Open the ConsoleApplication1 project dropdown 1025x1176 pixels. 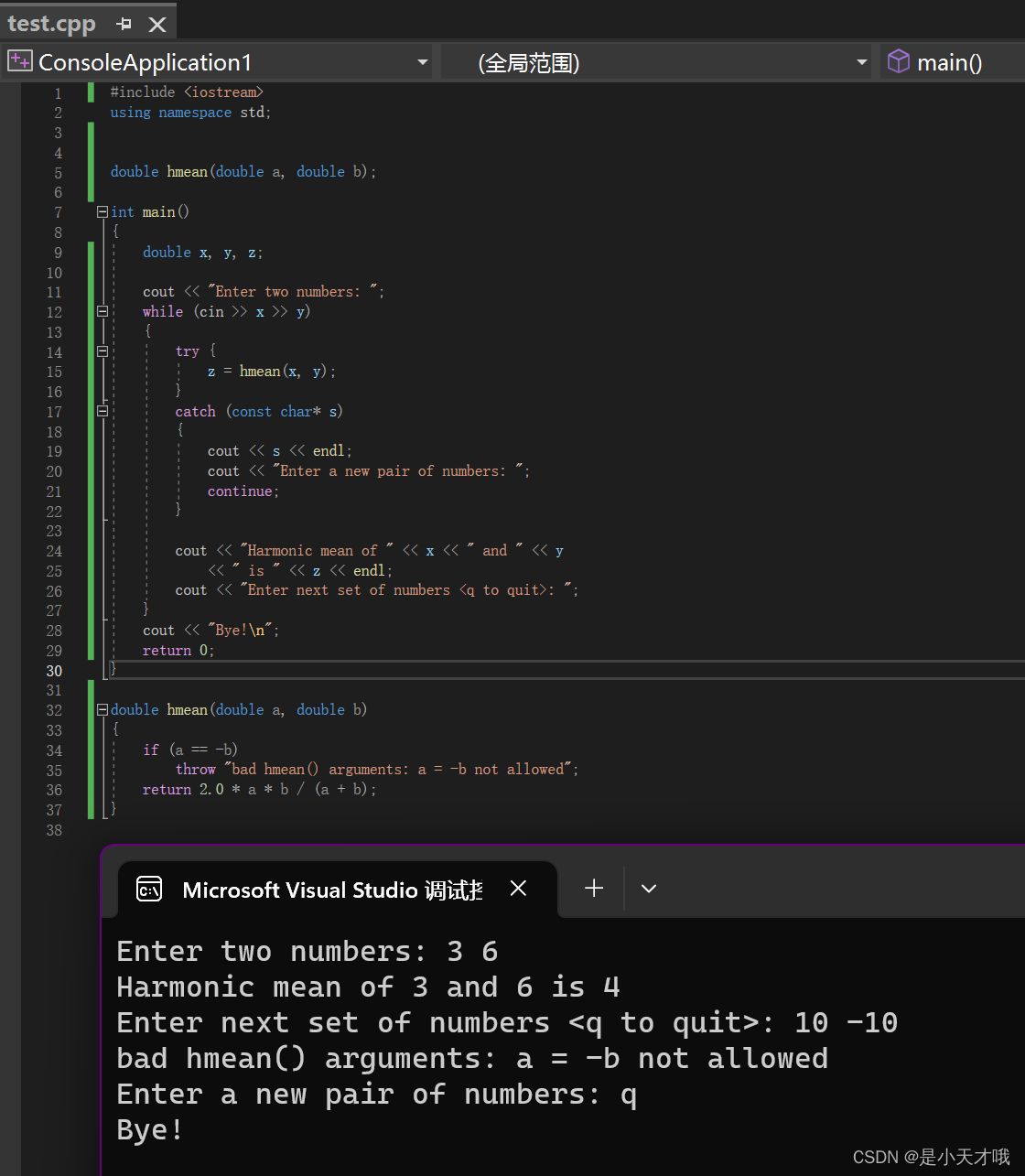click(x=422, y=62)
